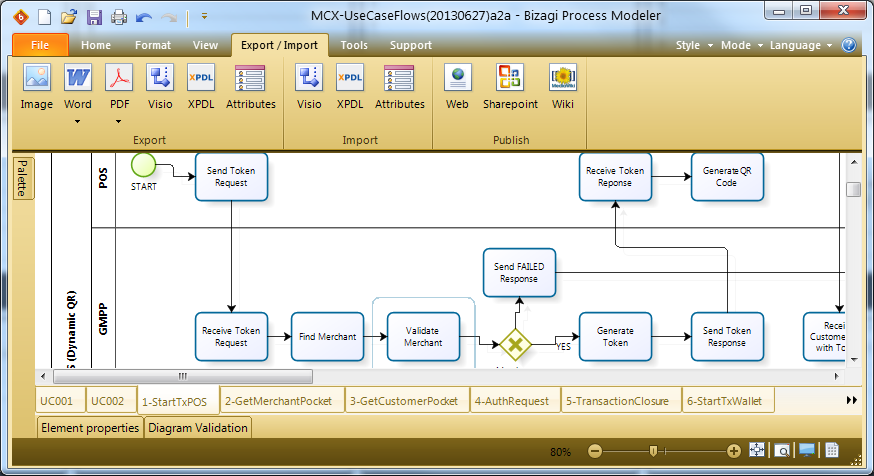Viewport: 874px width, 476px height.
Task: Expand the PDF export dropdown arrow
Action: coord(120,122)
